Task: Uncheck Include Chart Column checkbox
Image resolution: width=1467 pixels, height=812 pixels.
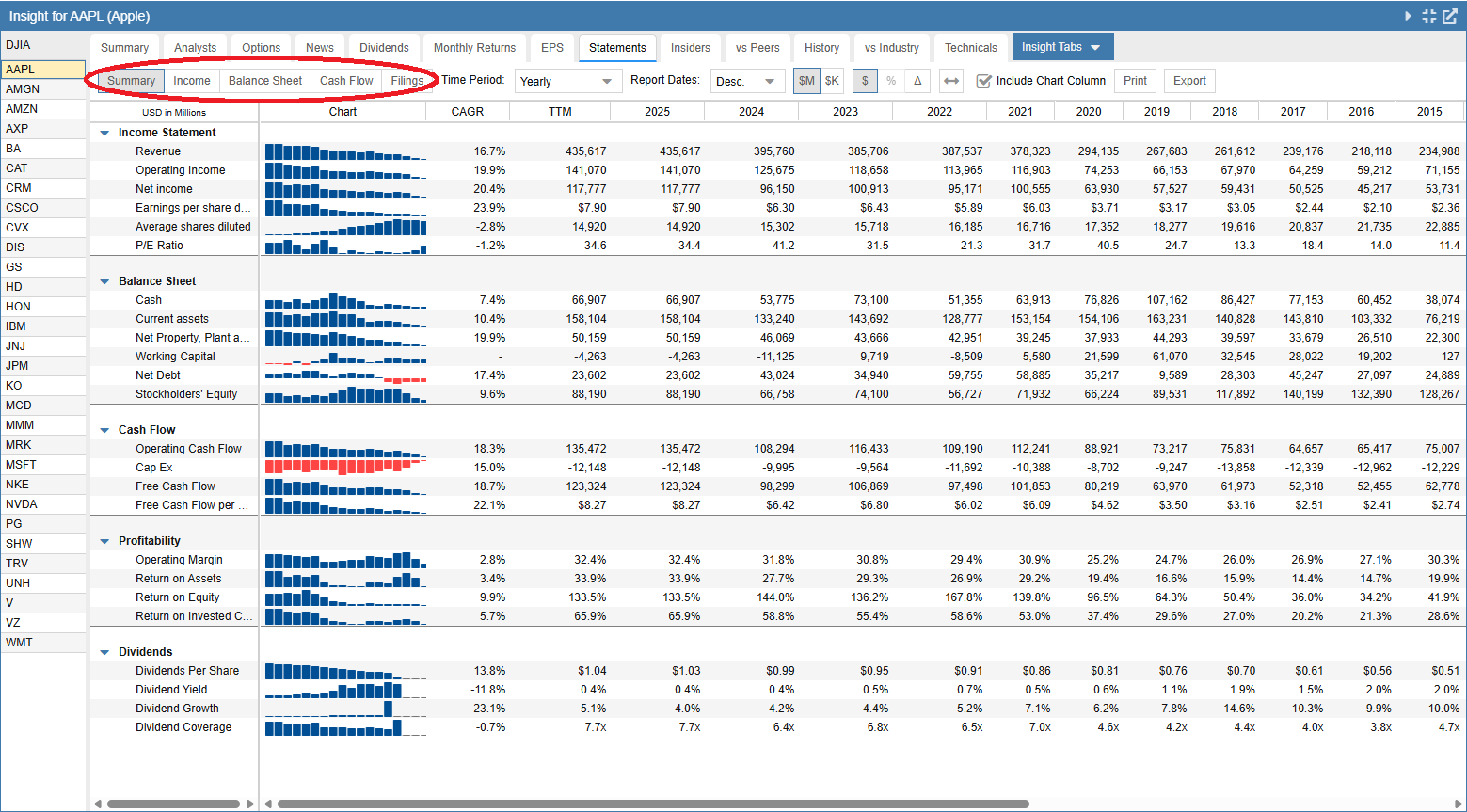Action: tap(984, 81)
